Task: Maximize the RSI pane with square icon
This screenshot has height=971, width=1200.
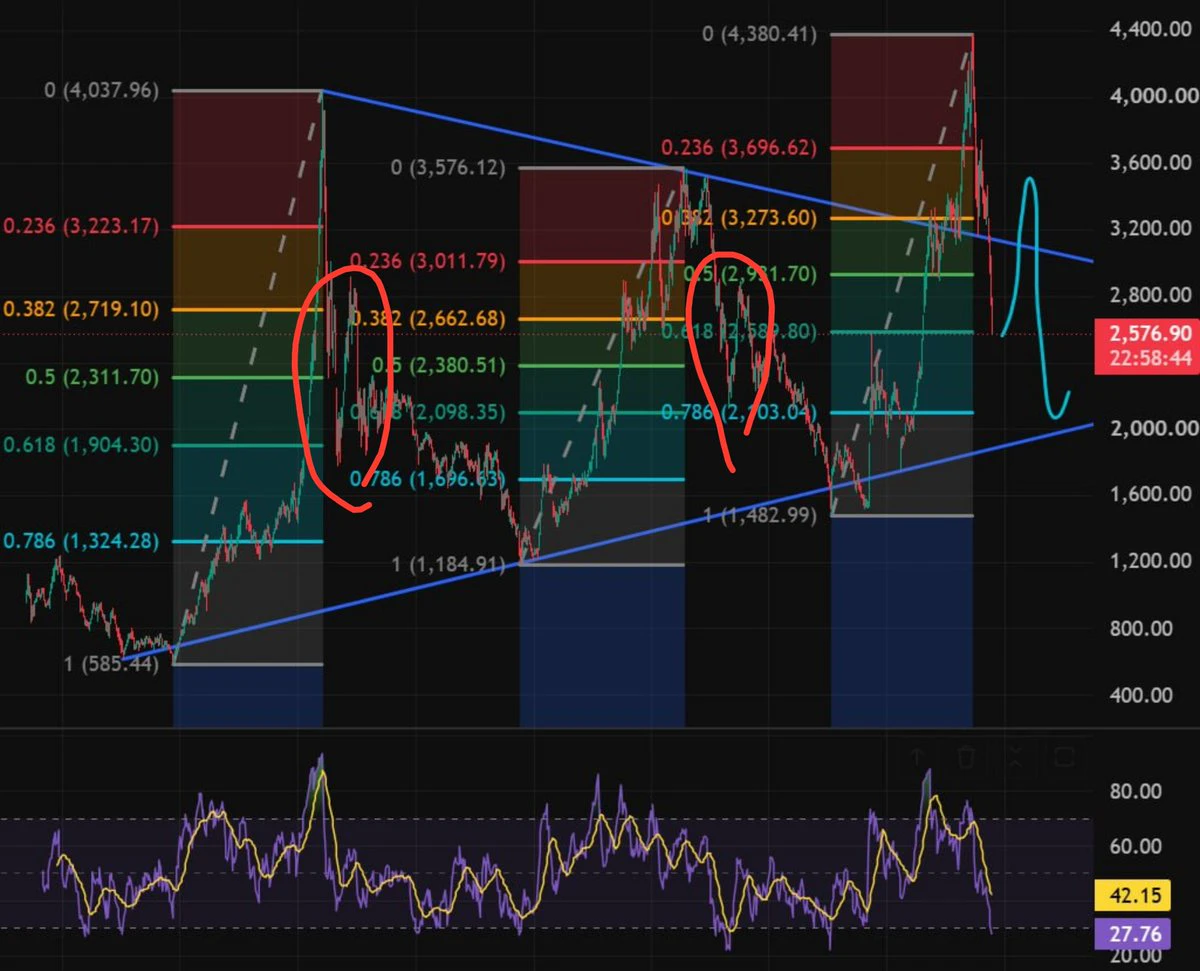Action: point(1063,756)
